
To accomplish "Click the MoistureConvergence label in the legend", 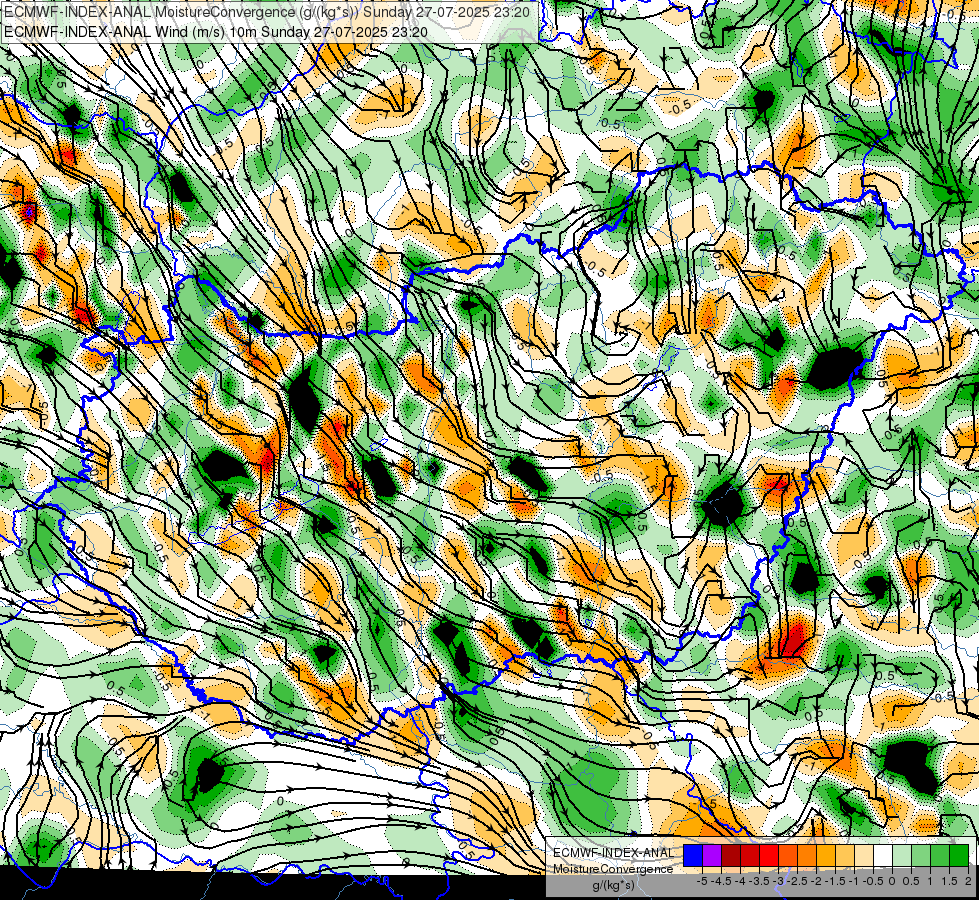I will coord(613,869).
